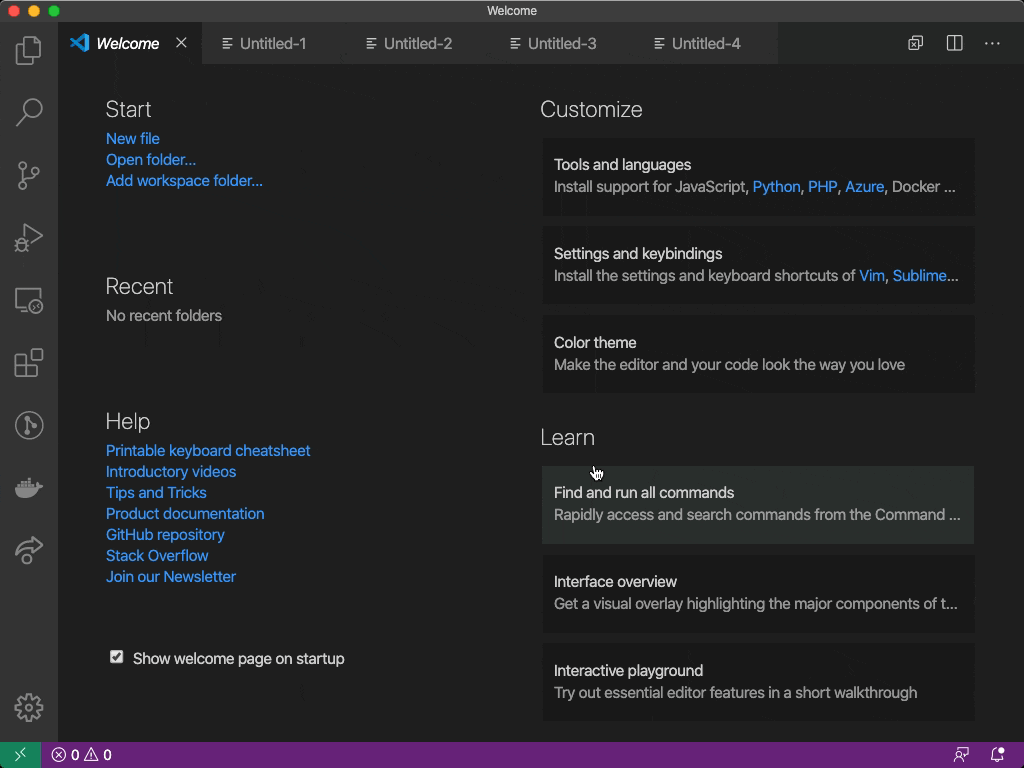Open the More Actions ellipsis menu

point(993,43)
